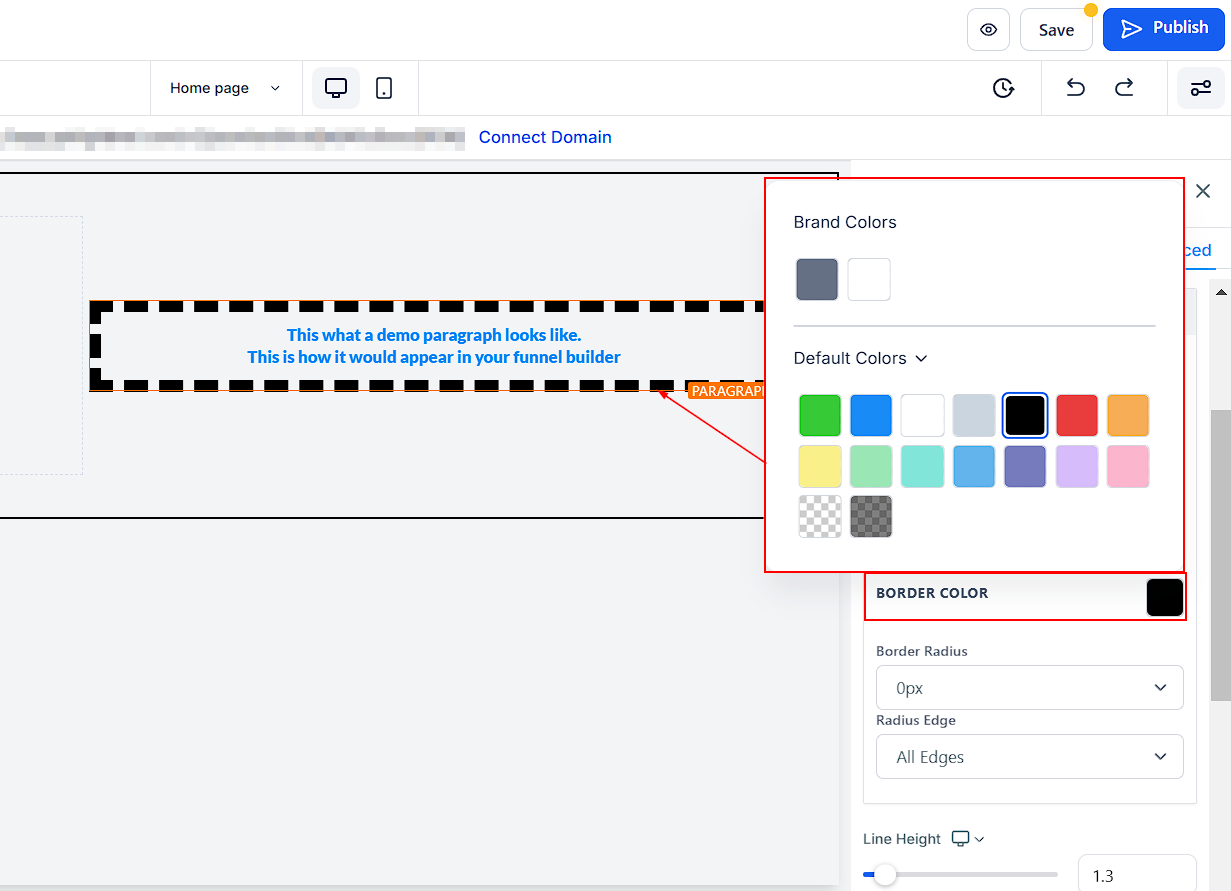Screen dimensions: 1231x891
Task: Switch to mobile view
Action: pos(384,88)
